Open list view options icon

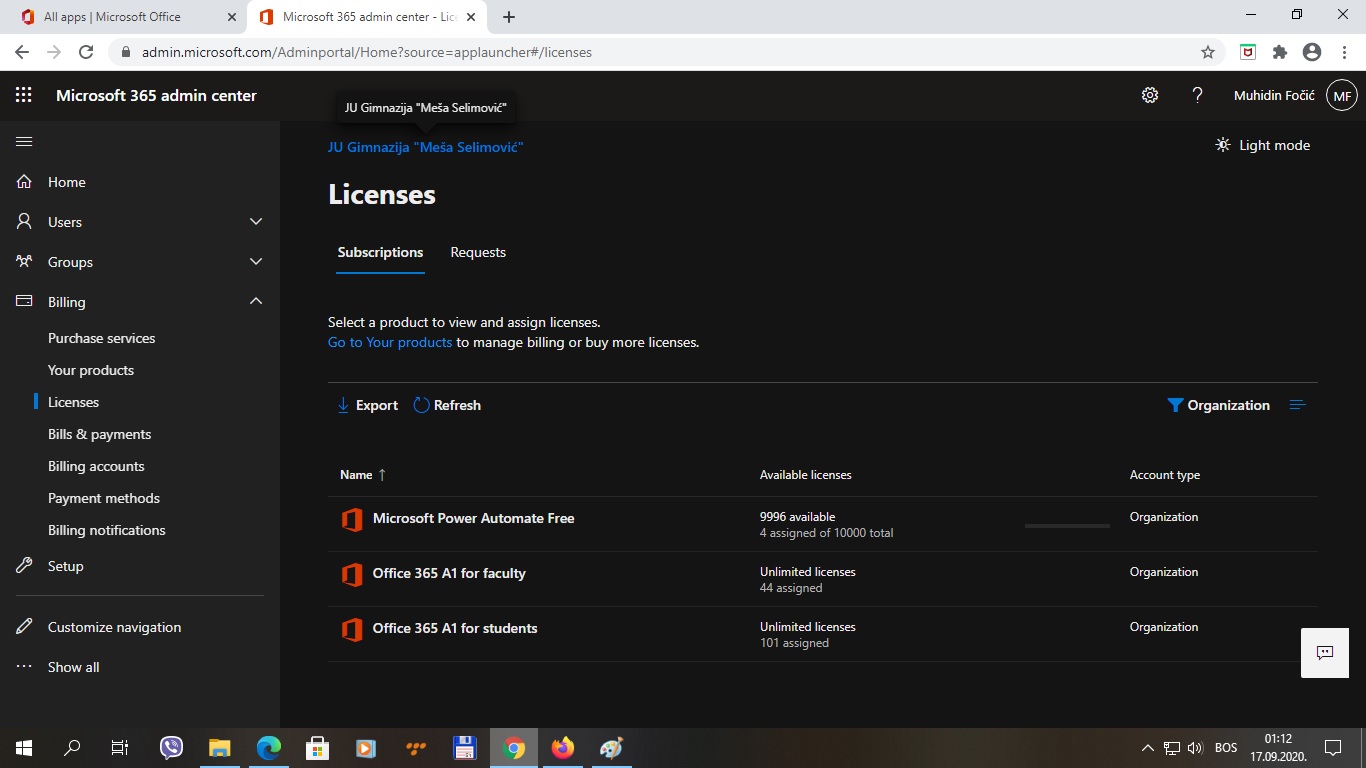coord(1298,405)
